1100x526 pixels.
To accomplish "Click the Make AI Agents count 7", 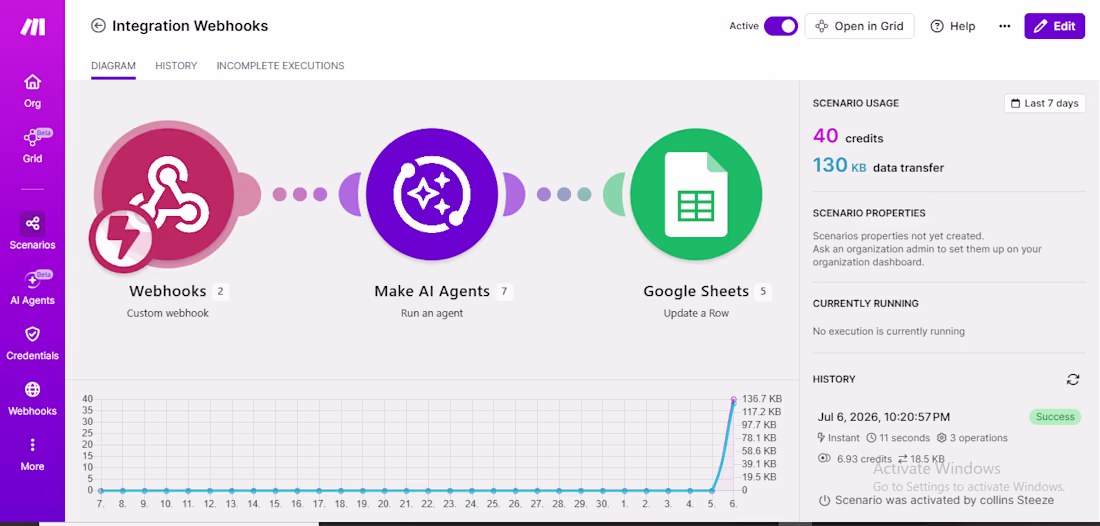I will click(x=504, y=291).
